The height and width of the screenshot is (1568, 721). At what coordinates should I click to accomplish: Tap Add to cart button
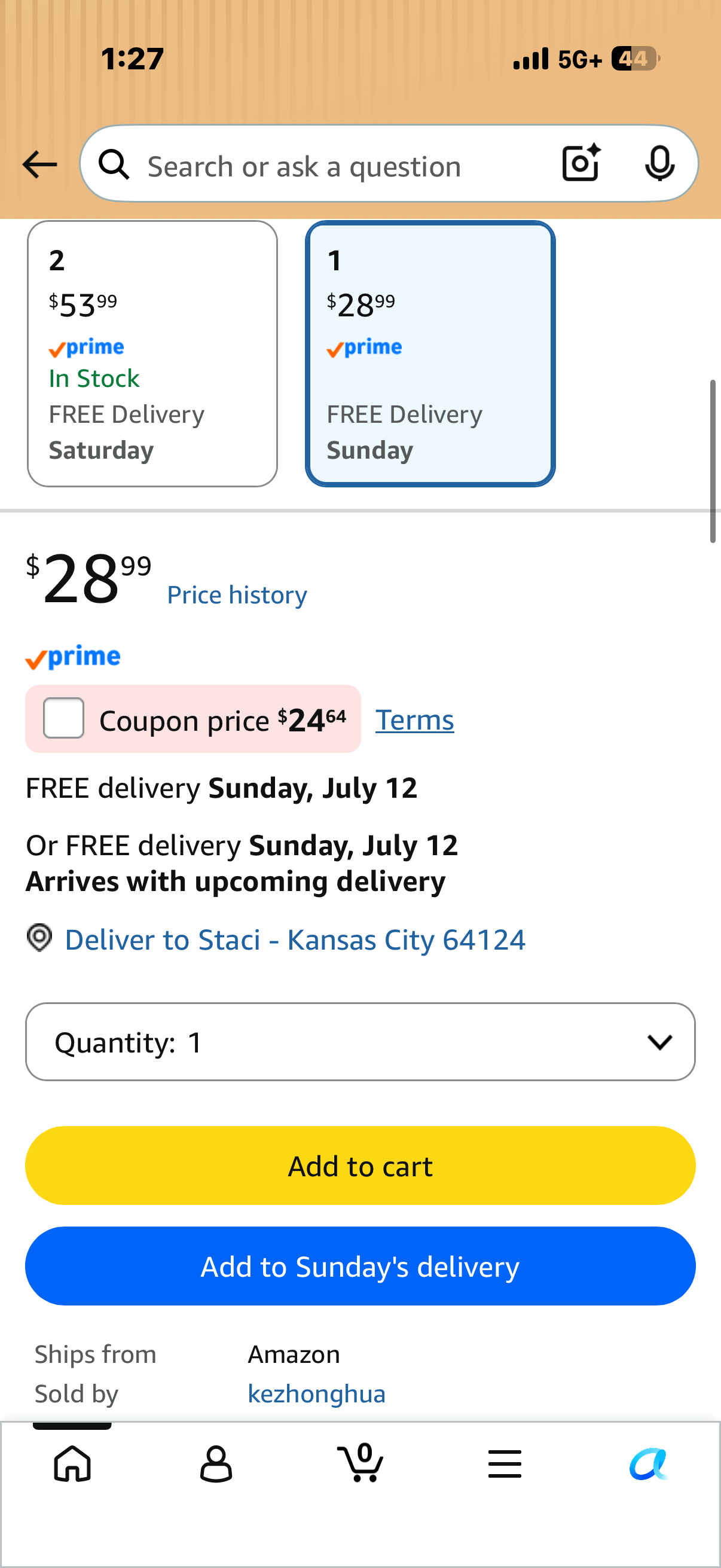pos(360,1166)
